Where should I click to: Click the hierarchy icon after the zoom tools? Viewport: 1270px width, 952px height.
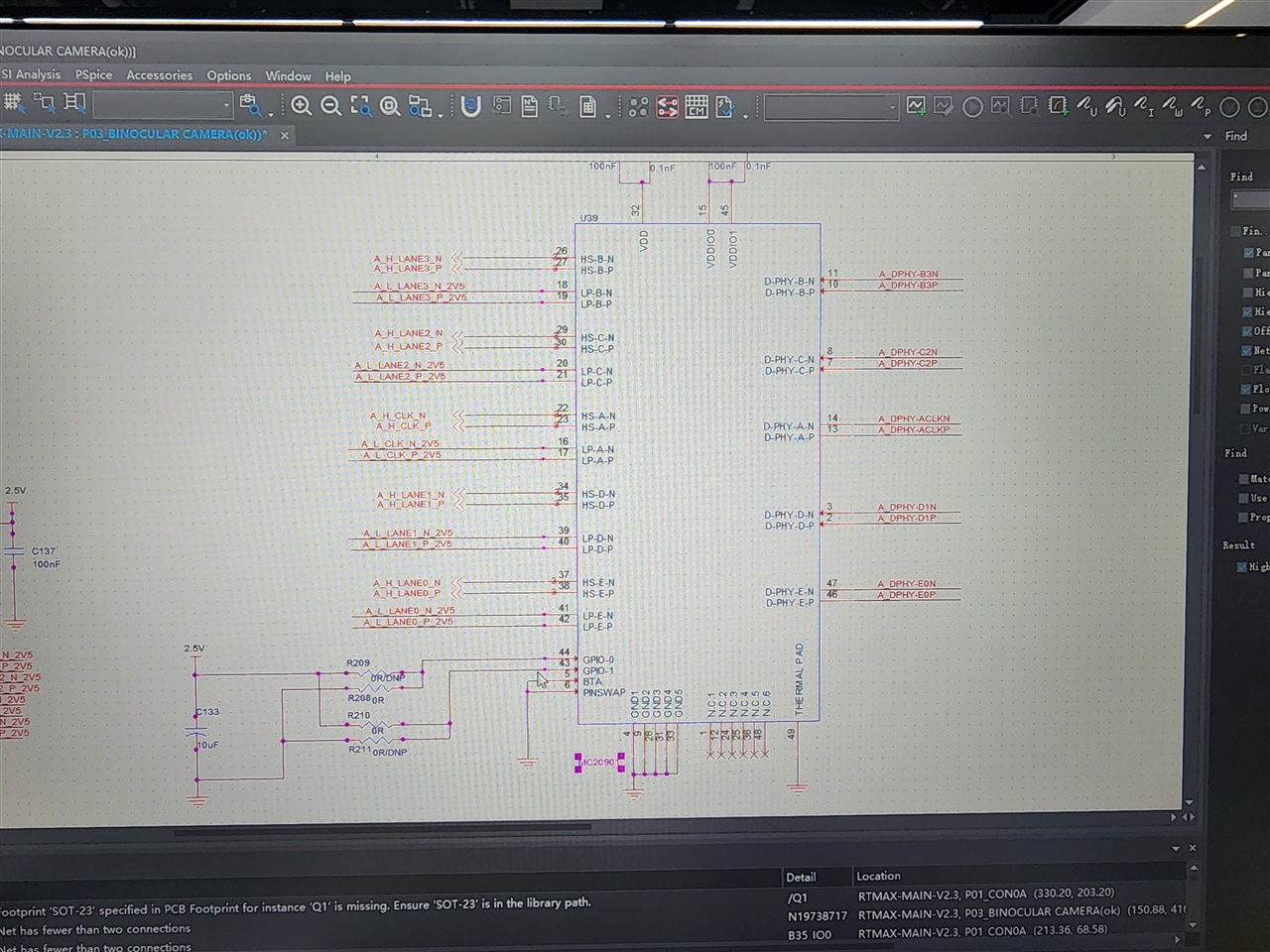420,106
